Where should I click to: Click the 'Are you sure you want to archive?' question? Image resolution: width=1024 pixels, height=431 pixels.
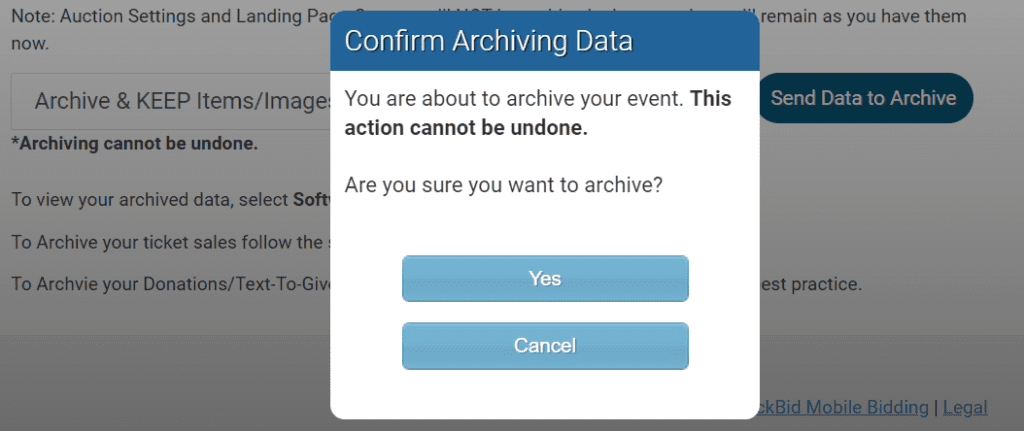click(x=503, y=185)
